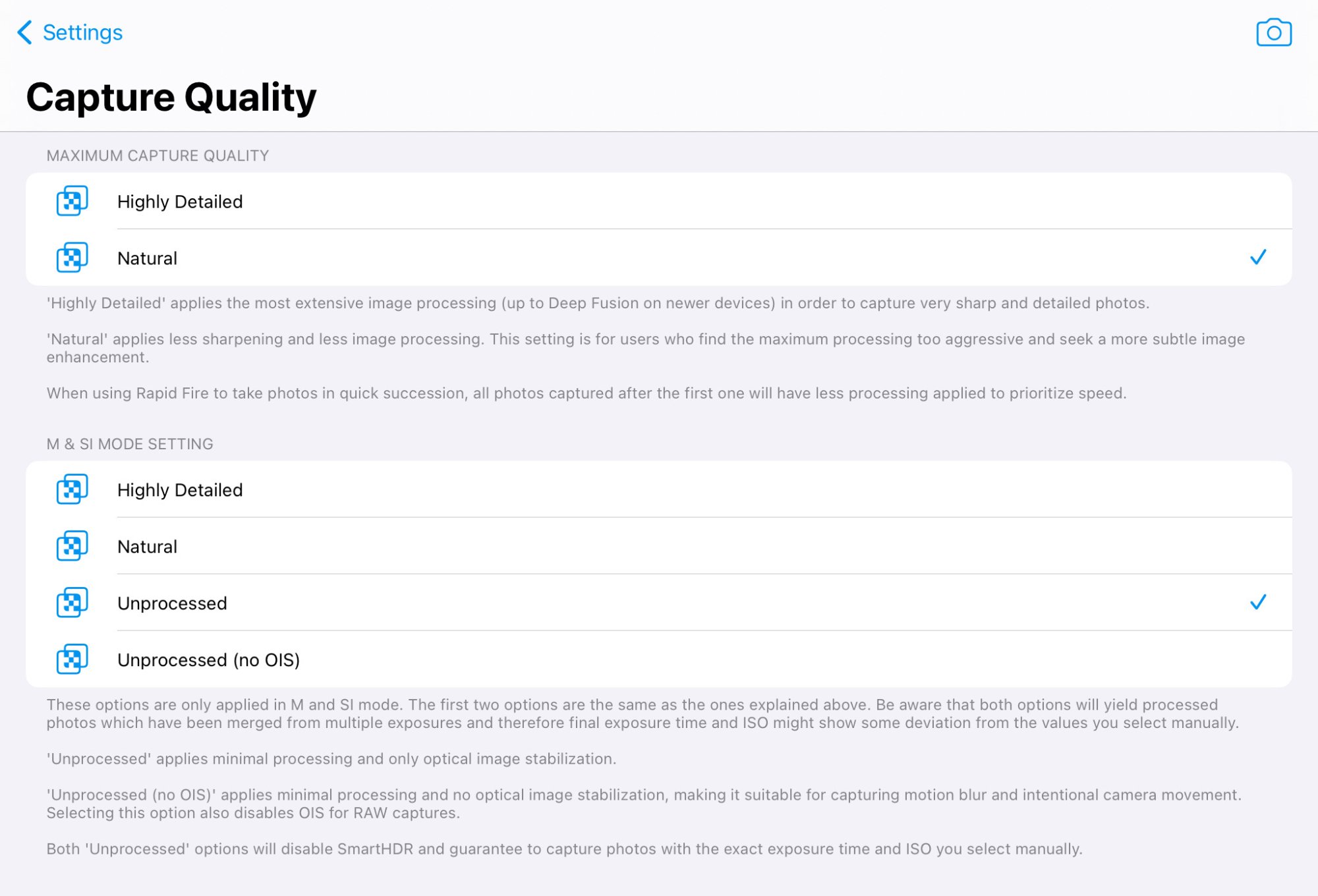
Task: Select Natural for maximum capture quality
Action: [x=659, y=258]
